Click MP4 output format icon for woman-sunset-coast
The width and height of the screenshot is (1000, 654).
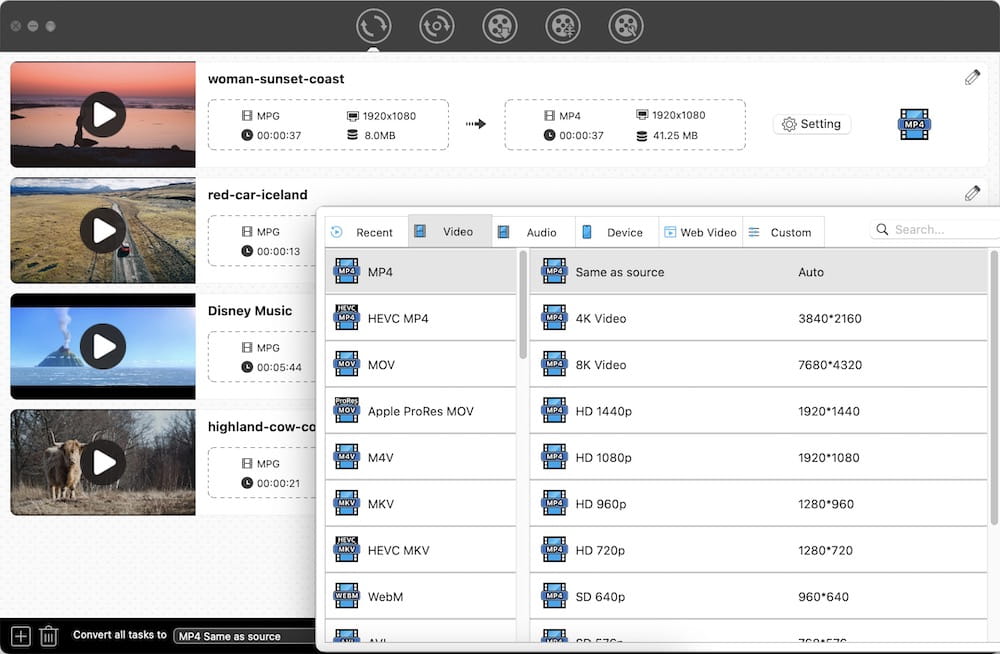click(914, 124)
